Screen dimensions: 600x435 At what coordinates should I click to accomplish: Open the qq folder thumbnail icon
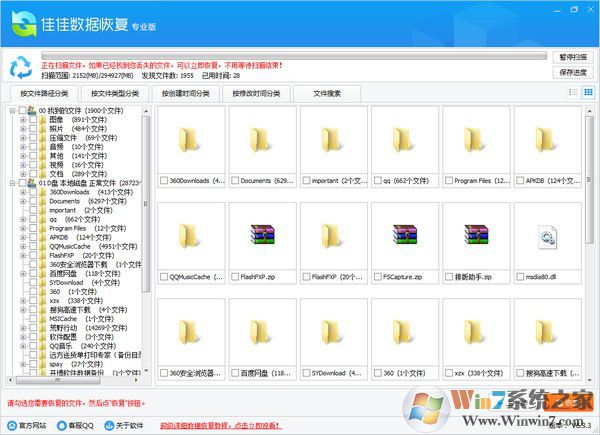pos(404,140)
